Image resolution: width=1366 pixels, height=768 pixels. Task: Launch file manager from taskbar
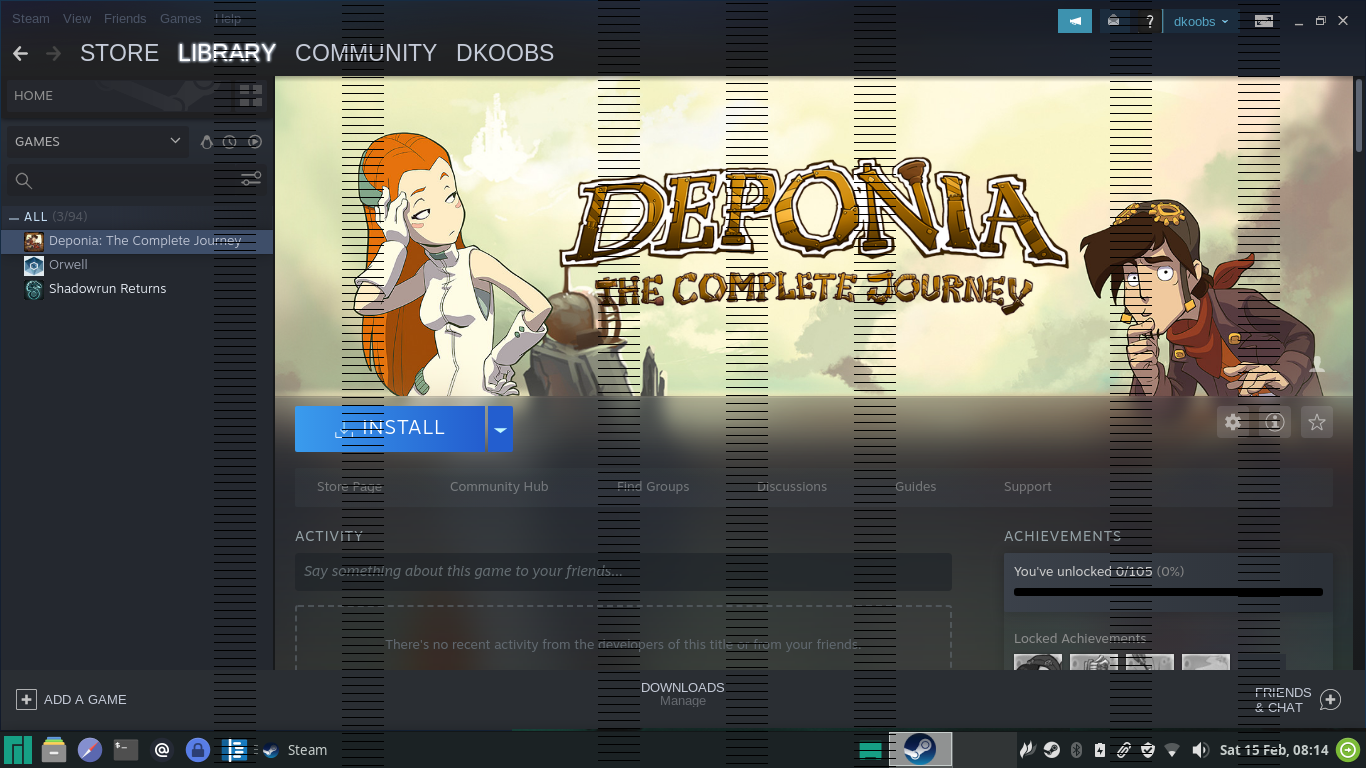pos(54,750)
